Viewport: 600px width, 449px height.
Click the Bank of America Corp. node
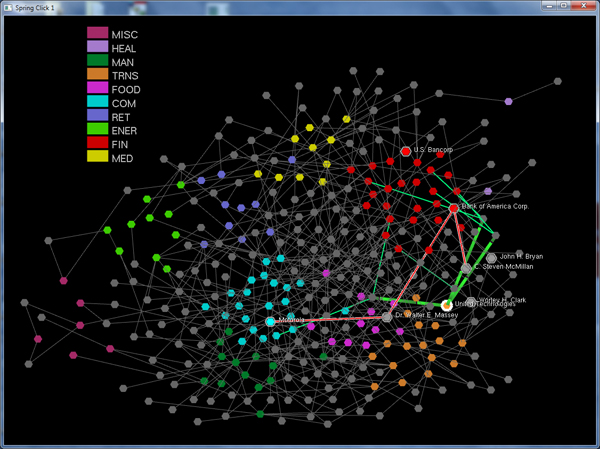pos(454,208)
